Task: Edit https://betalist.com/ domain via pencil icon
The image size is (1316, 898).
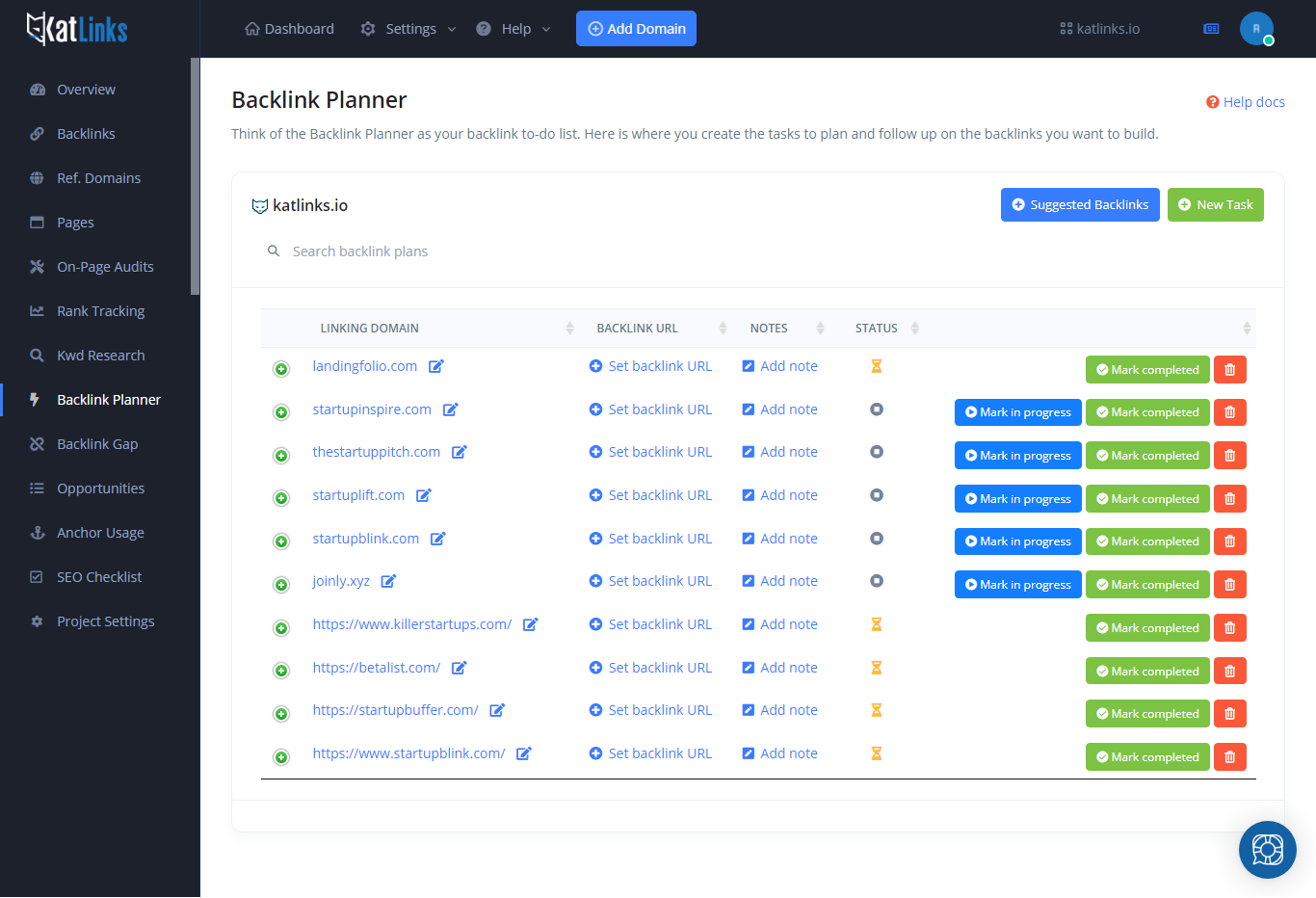Action: (x=460, y=668)
